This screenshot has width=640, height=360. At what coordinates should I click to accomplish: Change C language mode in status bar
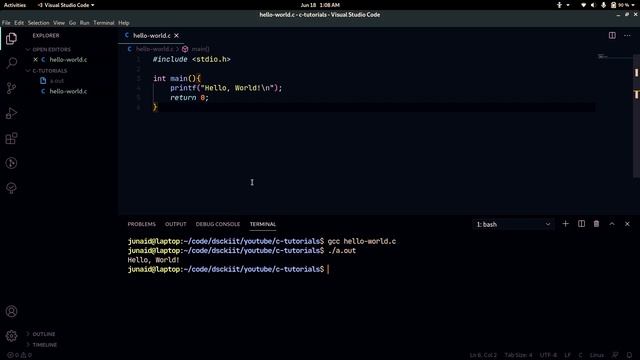[x=580, y=355]
